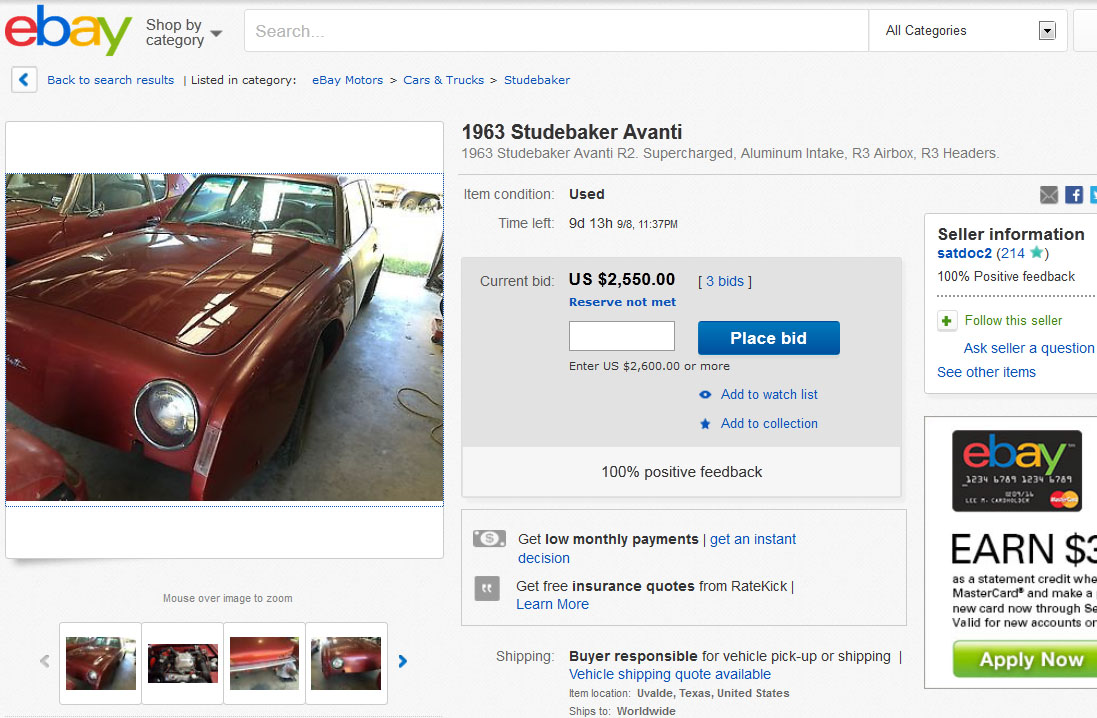
Task: Go to Studebaker category breadcrumb
Action: 537,80
